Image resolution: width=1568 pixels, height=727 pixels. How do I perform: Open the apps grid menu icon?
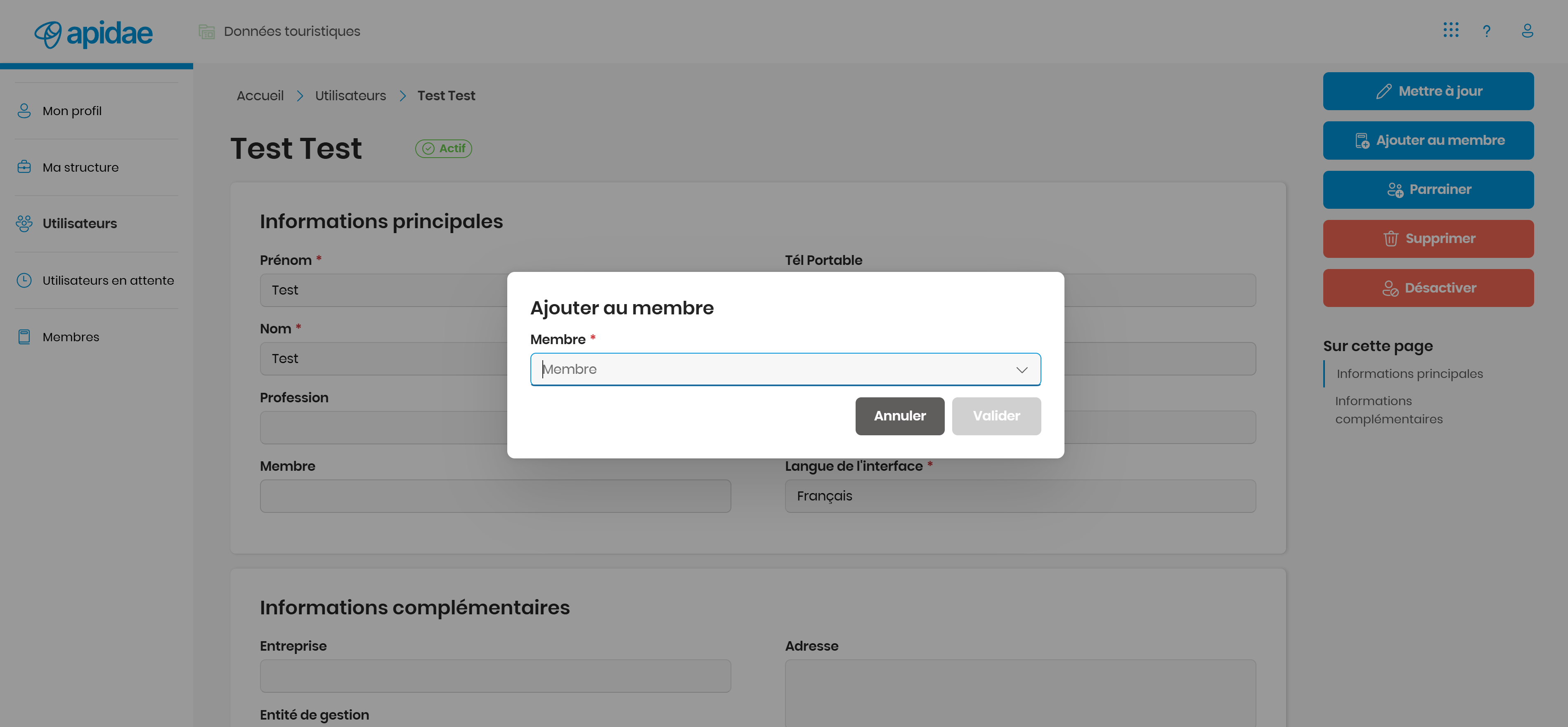pos(1450,31)
